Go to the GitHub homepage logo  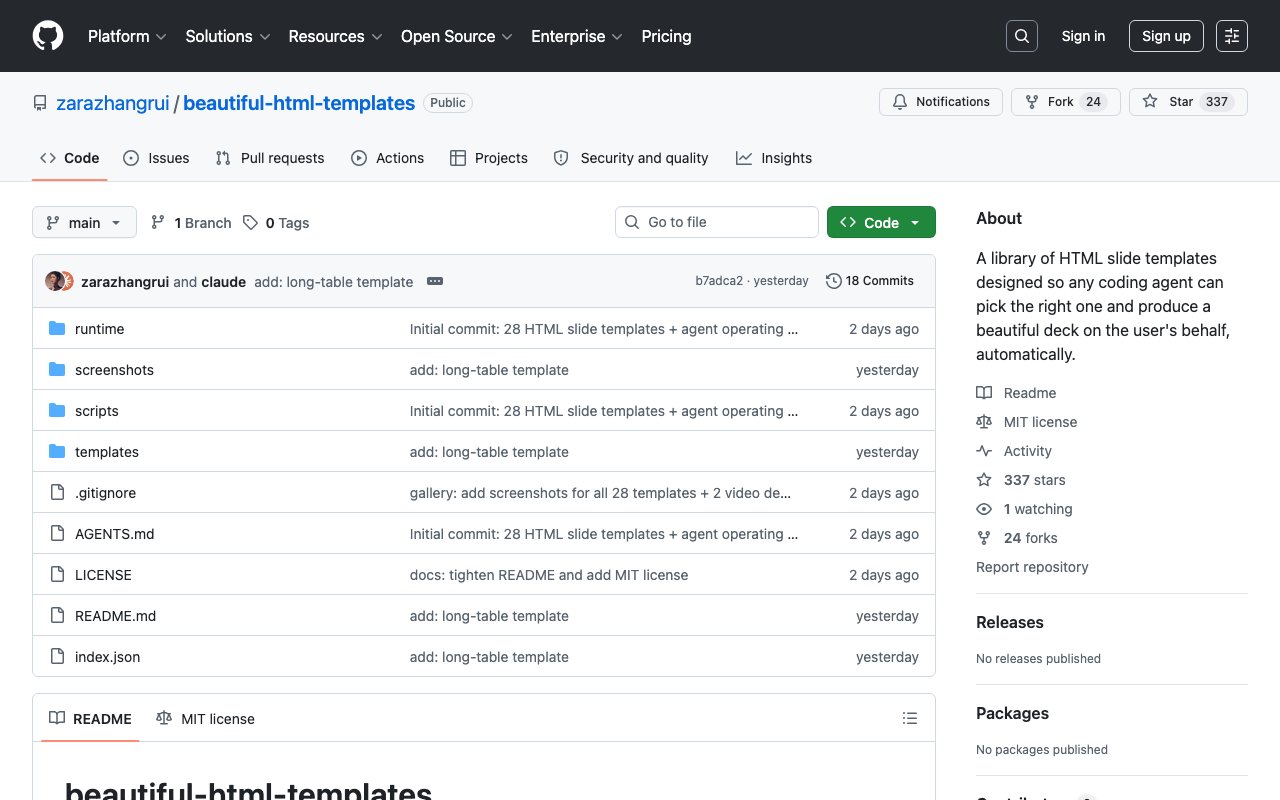(x=48, y=36)
